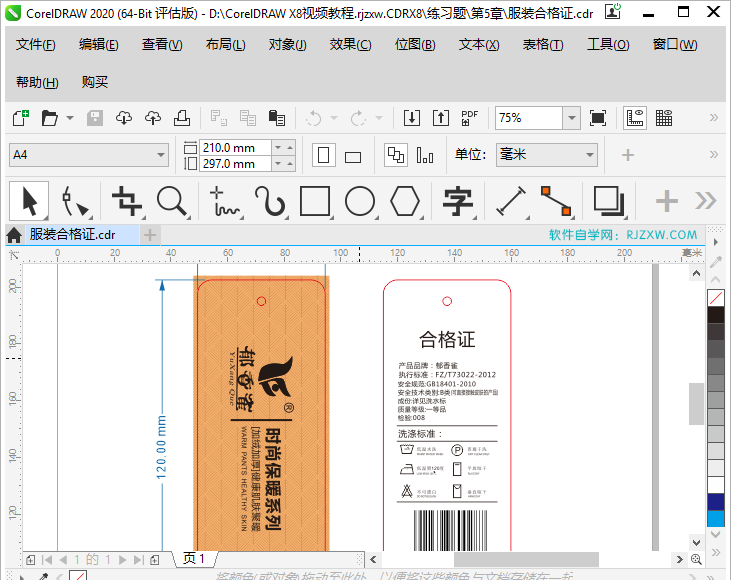Switch to 服装合格证.cdr document tab
731x580 pixels.
pyautogui.click(x=72, y=235)
